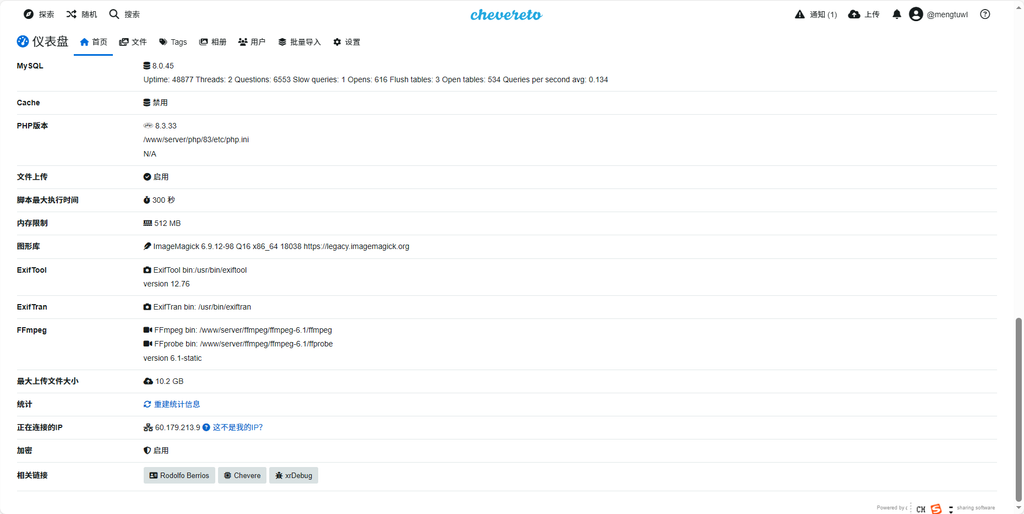Click the page vertical scrollbar thumb
Viewport: 1024px width, 514px height.
pyautogui.click(x=1019, y=410)
